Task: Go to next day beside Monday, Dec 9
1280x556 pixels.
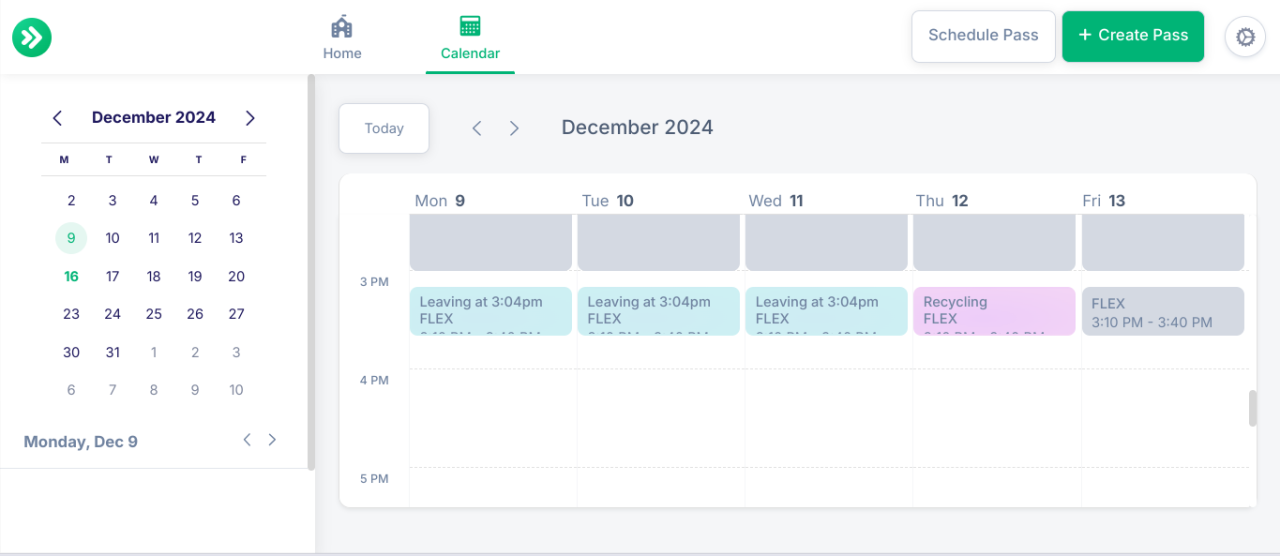Action: 272,439
